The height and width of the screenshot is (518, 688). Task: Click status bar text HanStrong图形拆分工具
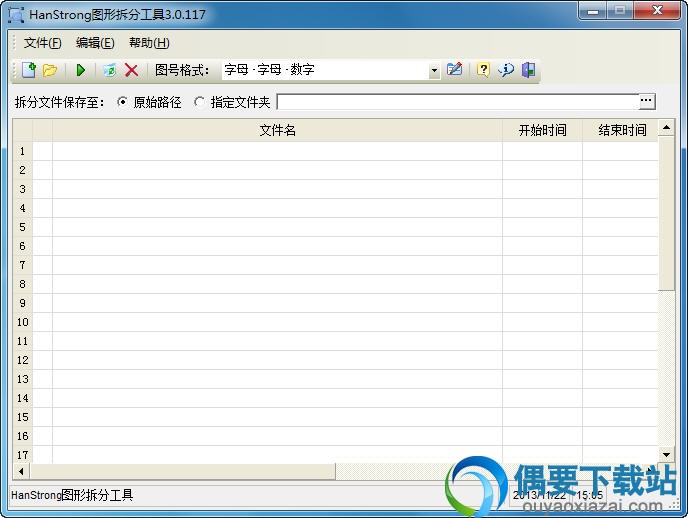(x=72, y=495)
